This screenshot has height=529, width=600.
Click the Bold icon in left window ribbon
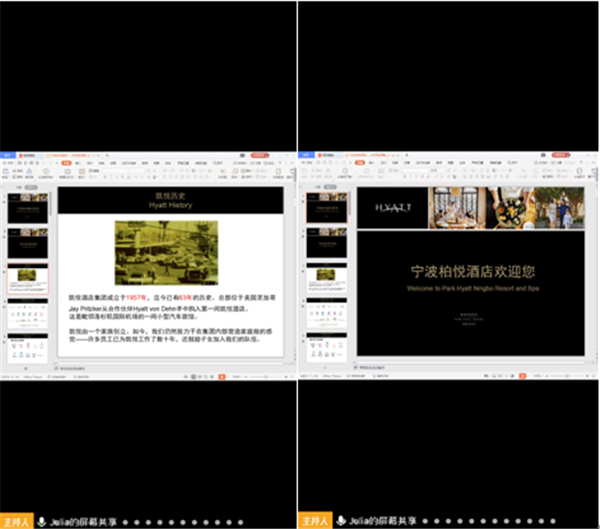[105, 177]
